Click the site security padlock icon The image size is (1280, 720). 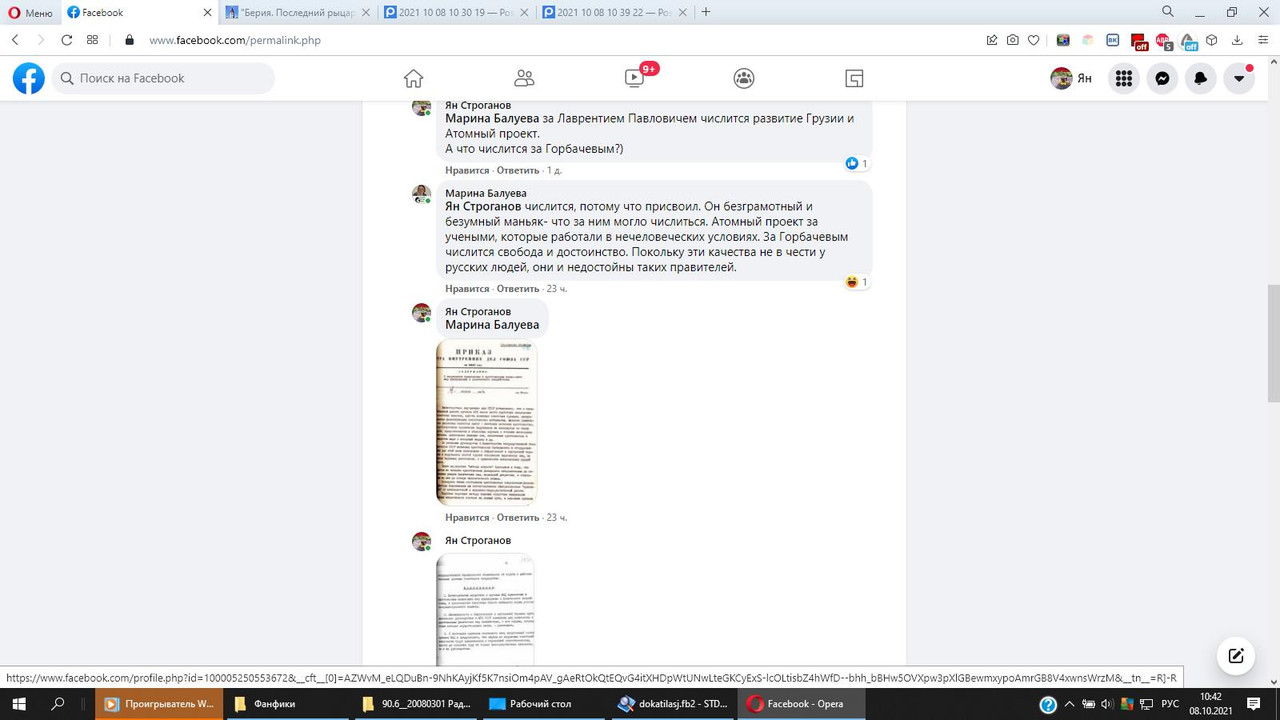point(128,40)
